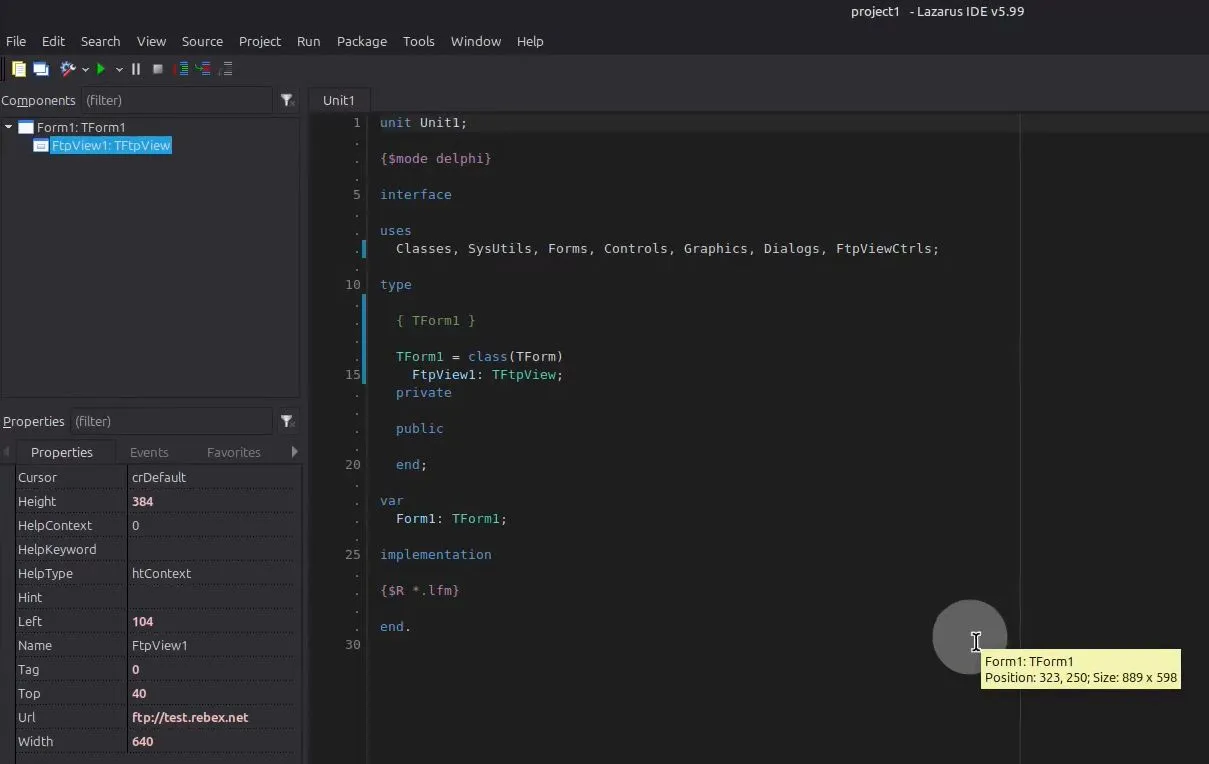Open the File menu
The width and height of the screenshot is (1209, 764).
point(16,41)
